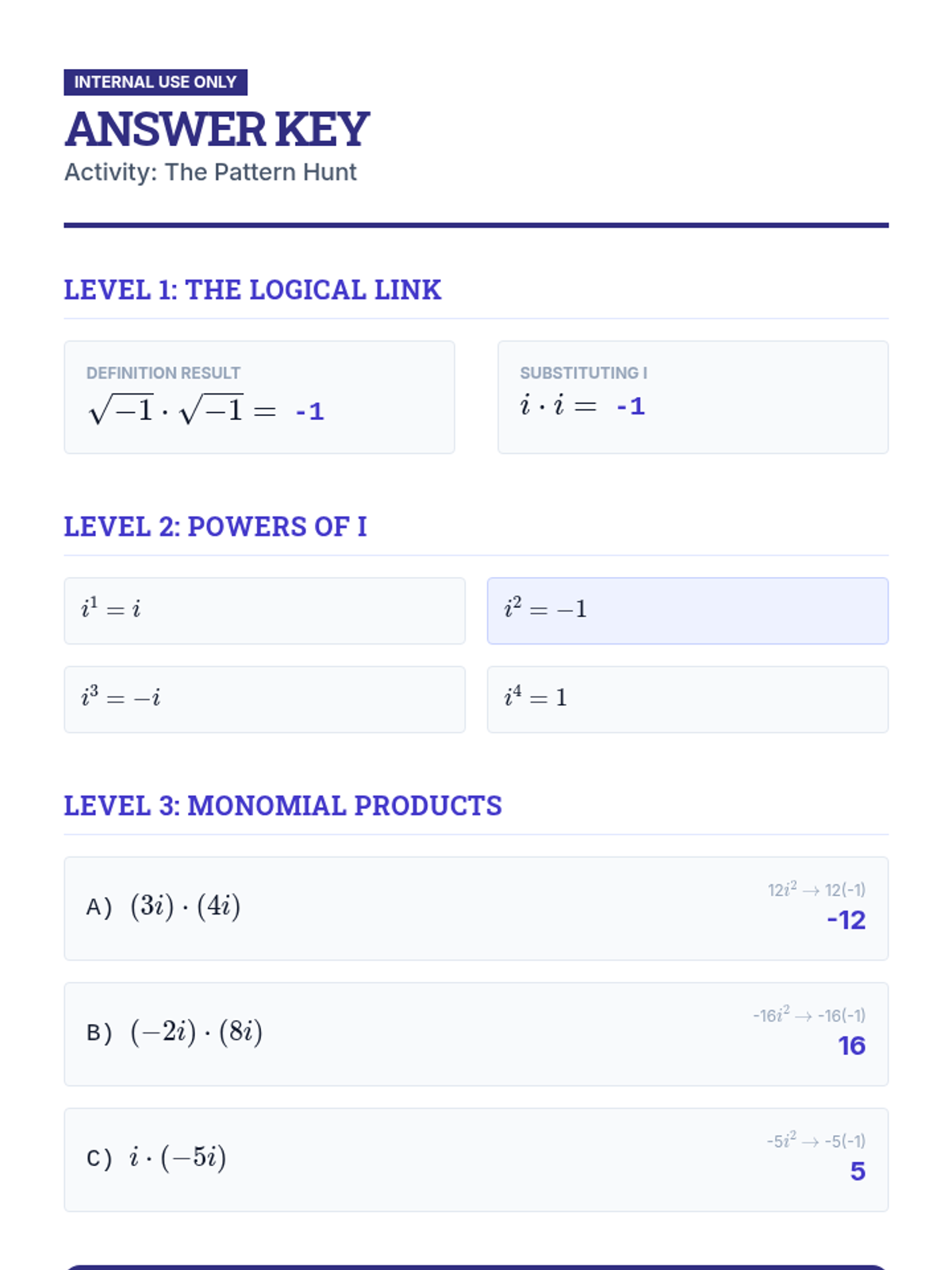Click the -1 answer in Definition Result
Image resolution: width=952 pixels, height=1270 pixels.
pyautogui.click(x=309, y=411)
